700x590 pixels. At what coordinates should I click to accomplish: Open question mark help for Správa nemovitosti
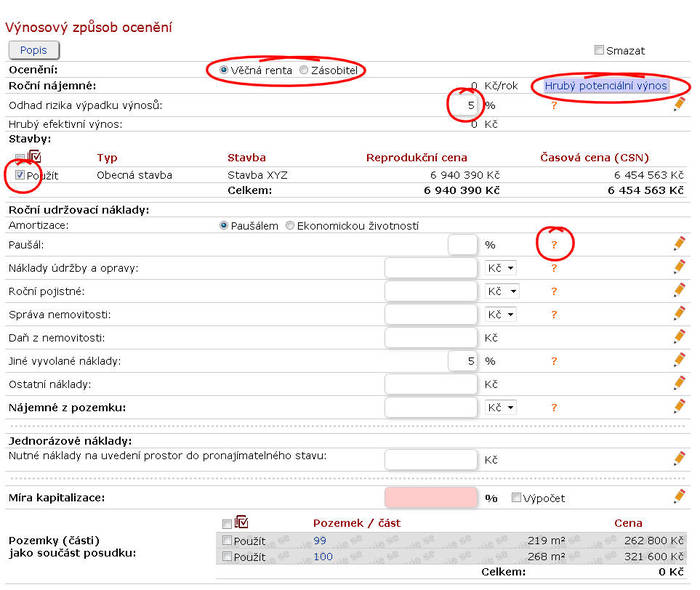[x=554, y=314]
